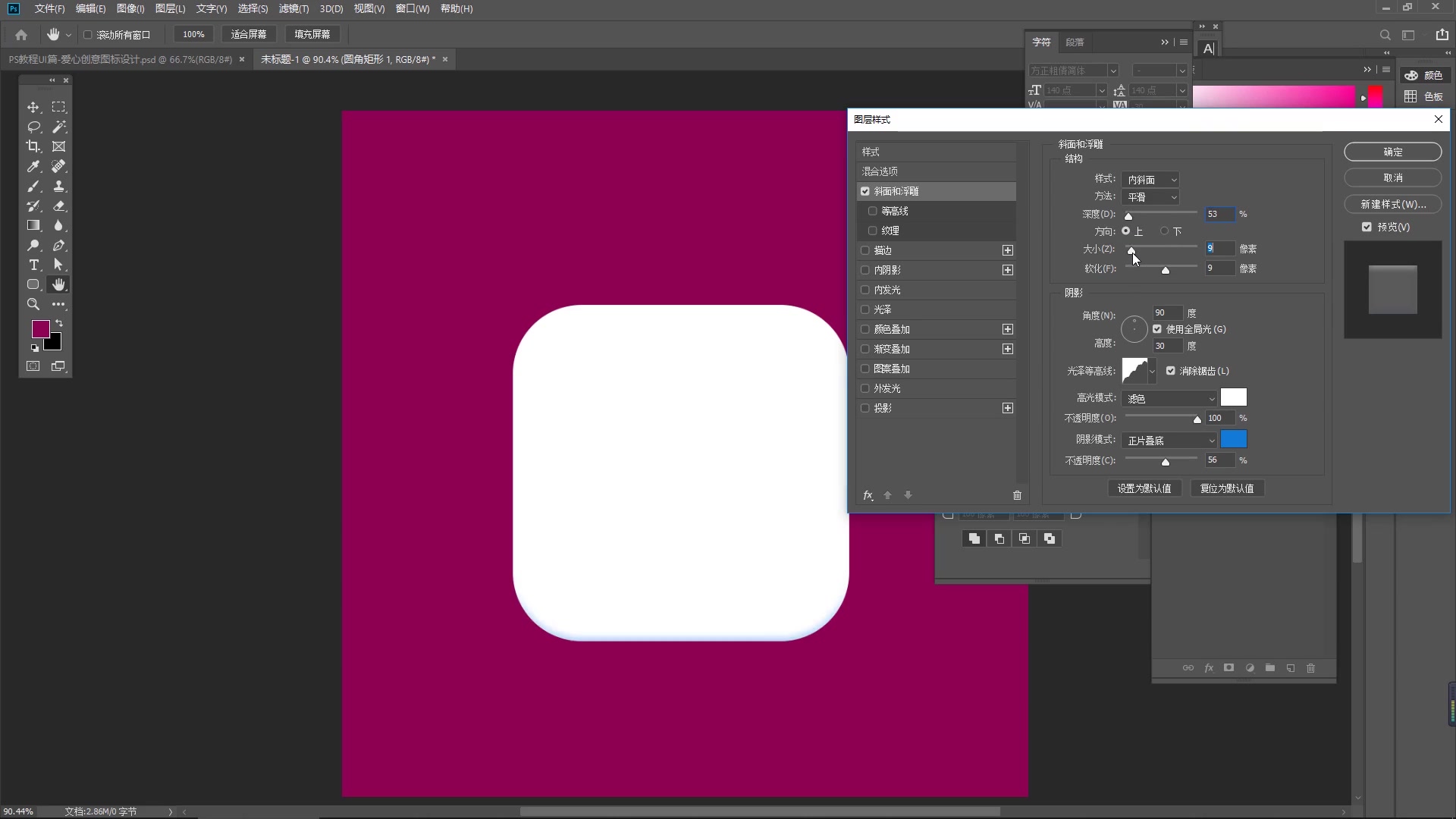Open the File (文件) menu

tap(49, 8)
